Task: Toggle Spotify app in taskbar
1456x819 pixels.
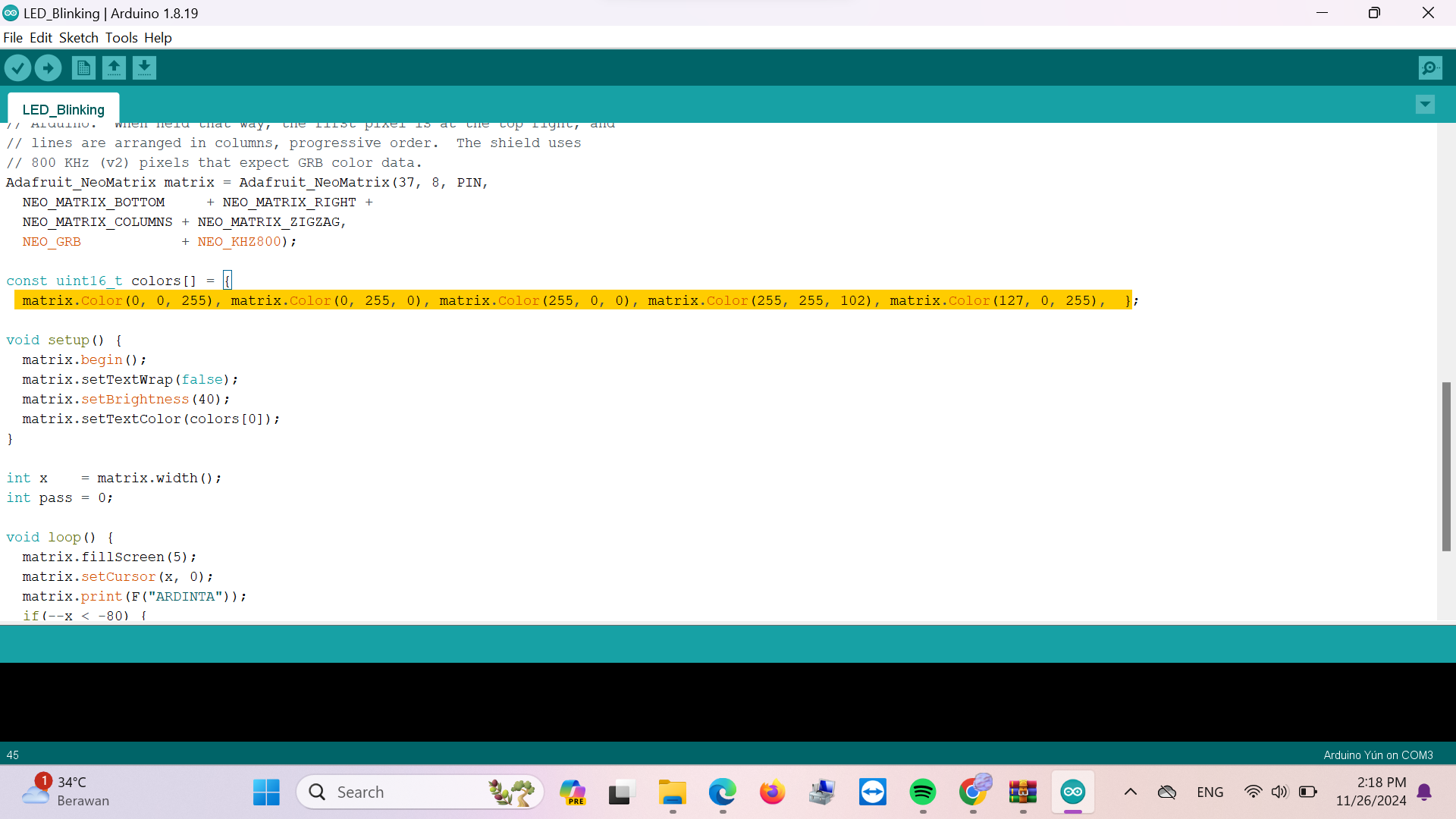Action: (x=923, y=791)
